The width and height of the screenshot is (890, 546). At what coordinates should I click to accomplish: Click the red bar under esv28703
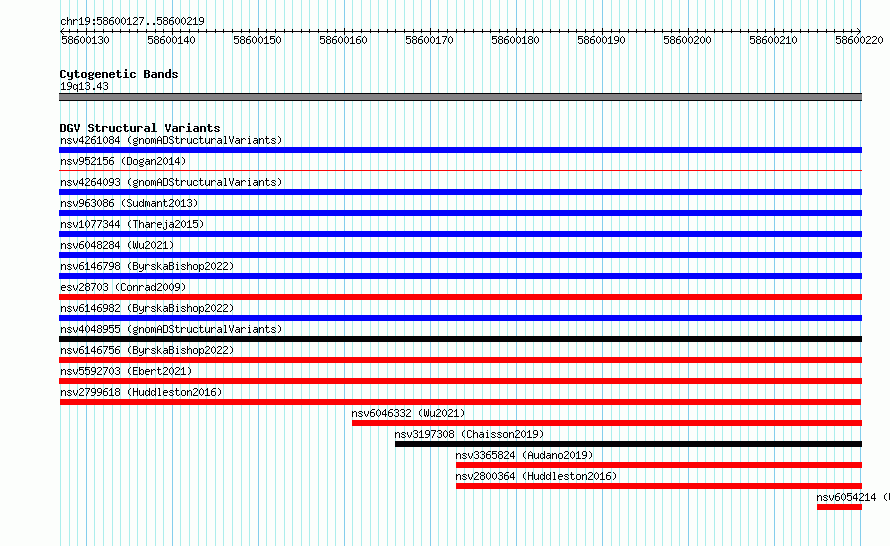460,297
